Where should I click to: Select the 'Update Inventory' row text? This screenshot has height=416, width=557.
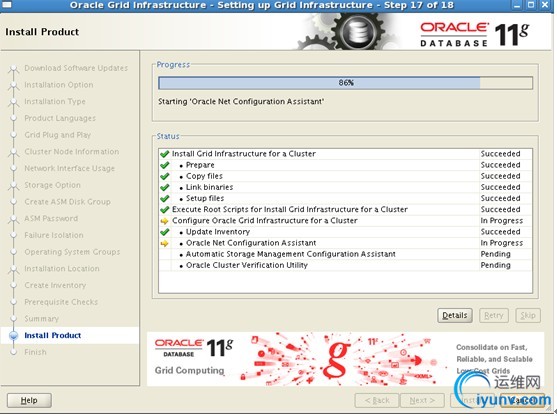click(218, 232)
